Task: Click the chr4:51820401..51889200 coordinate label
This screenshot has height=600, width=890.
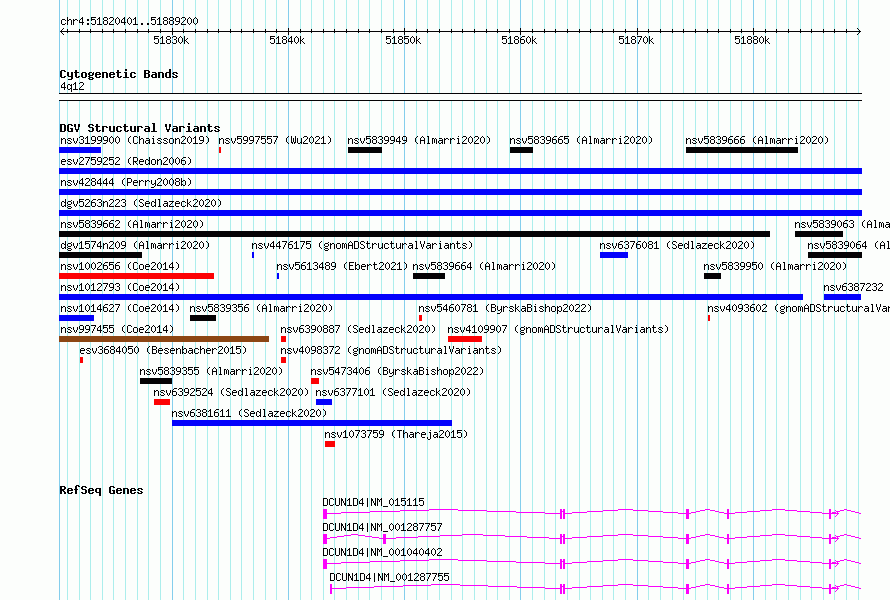Action: coord(129,22)
